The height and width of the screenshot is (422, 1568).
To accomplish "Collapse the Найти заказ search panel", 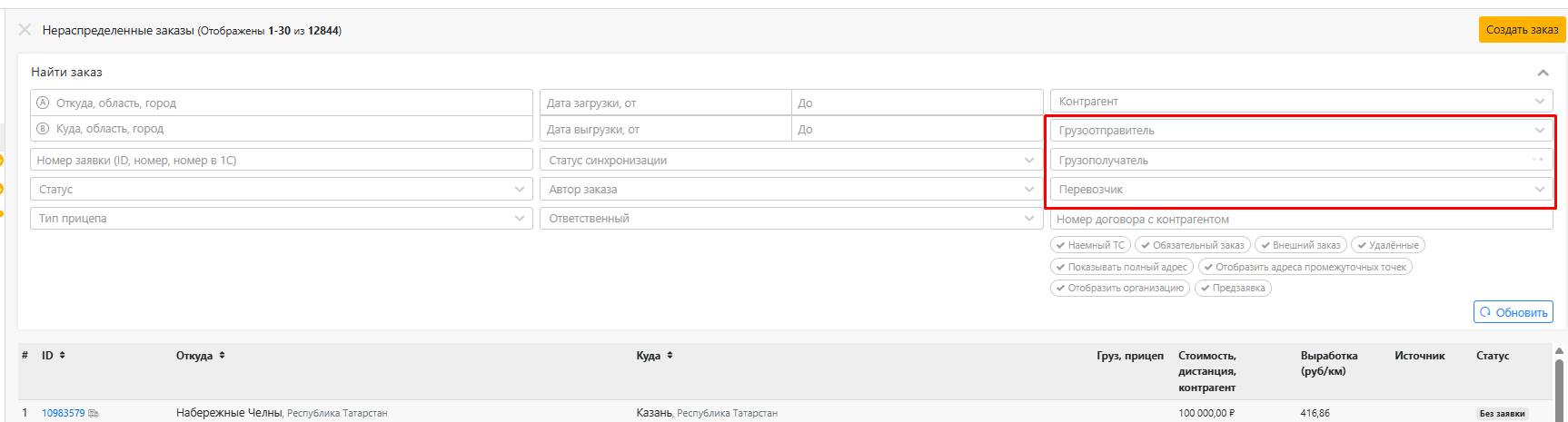I will 1543,73.
